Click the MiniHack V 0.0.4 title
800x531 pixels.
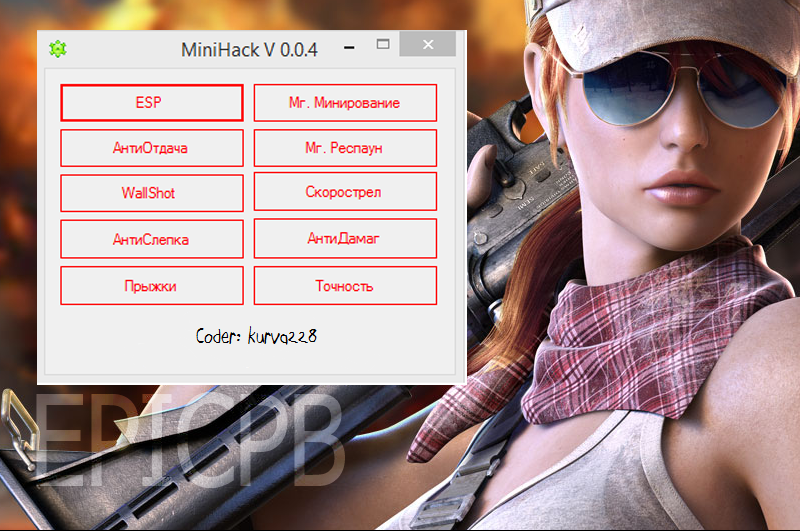pos(249,49)
